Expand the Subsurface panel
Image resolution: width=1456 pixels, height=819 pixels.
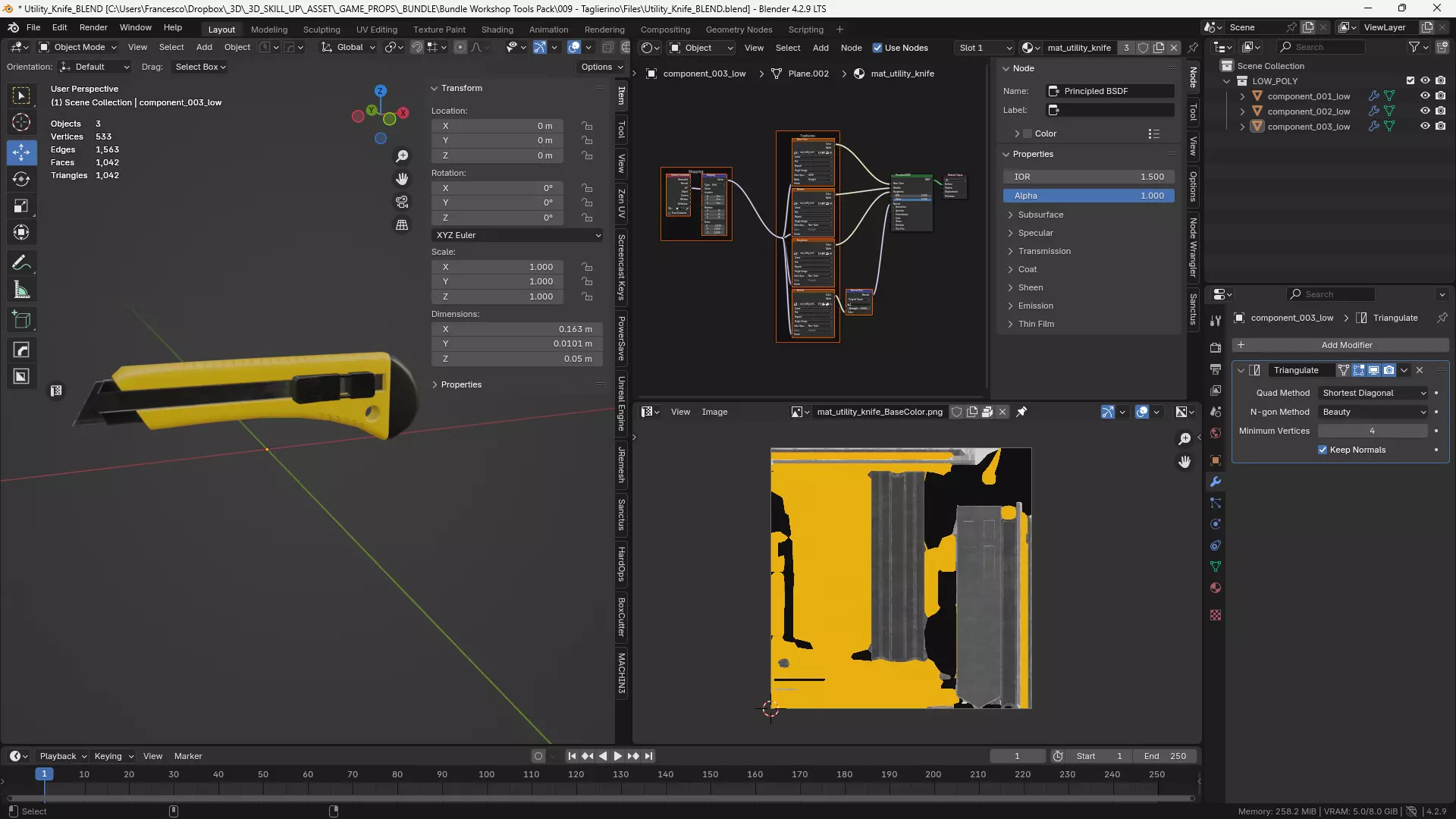[1040, 215]
